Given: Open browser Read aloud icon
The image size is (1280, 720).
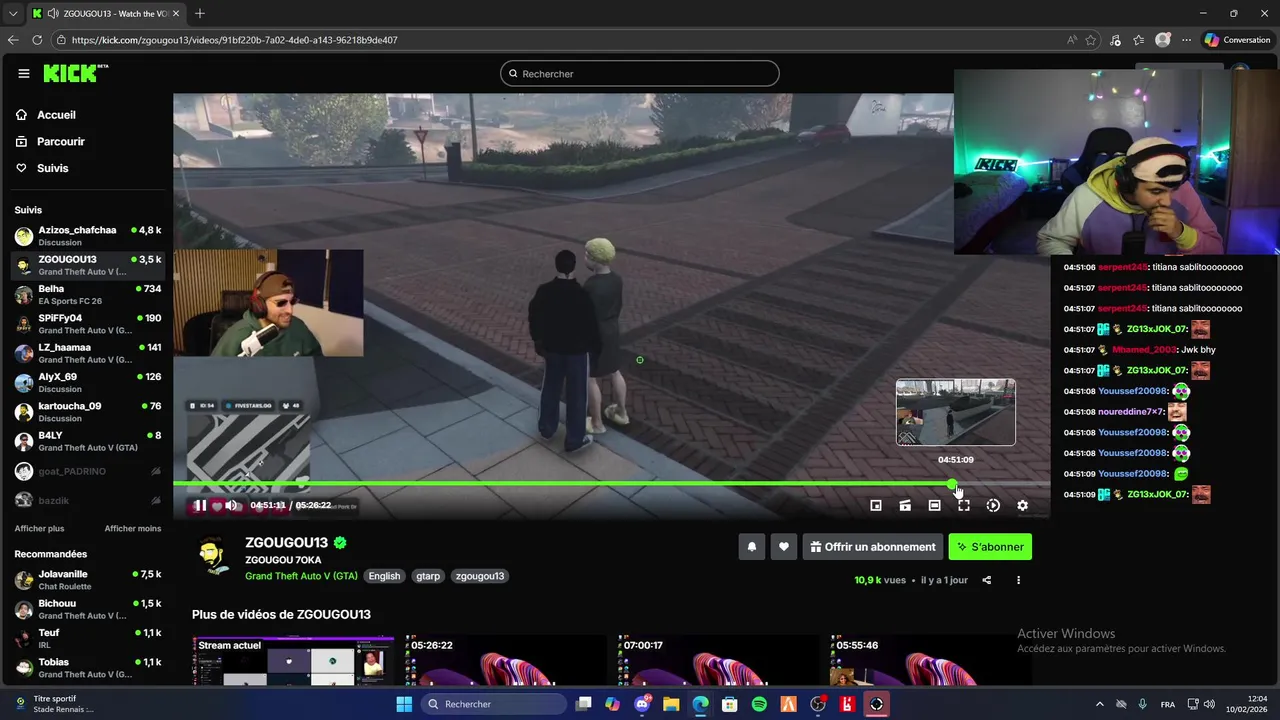Looking at the screenshot, I should tap(1072, 40).
